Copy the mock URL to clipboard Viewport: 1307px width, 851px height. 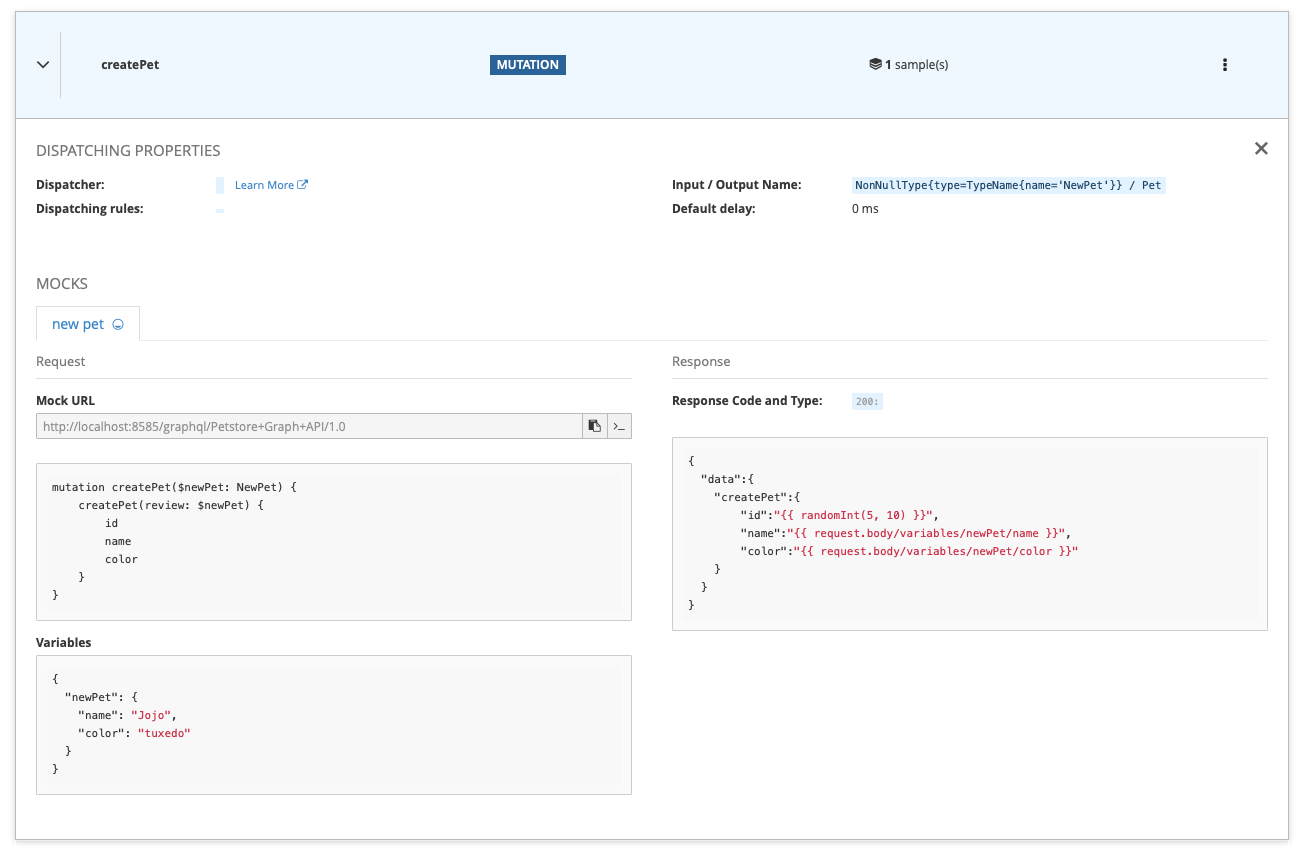tap(595, 425)
